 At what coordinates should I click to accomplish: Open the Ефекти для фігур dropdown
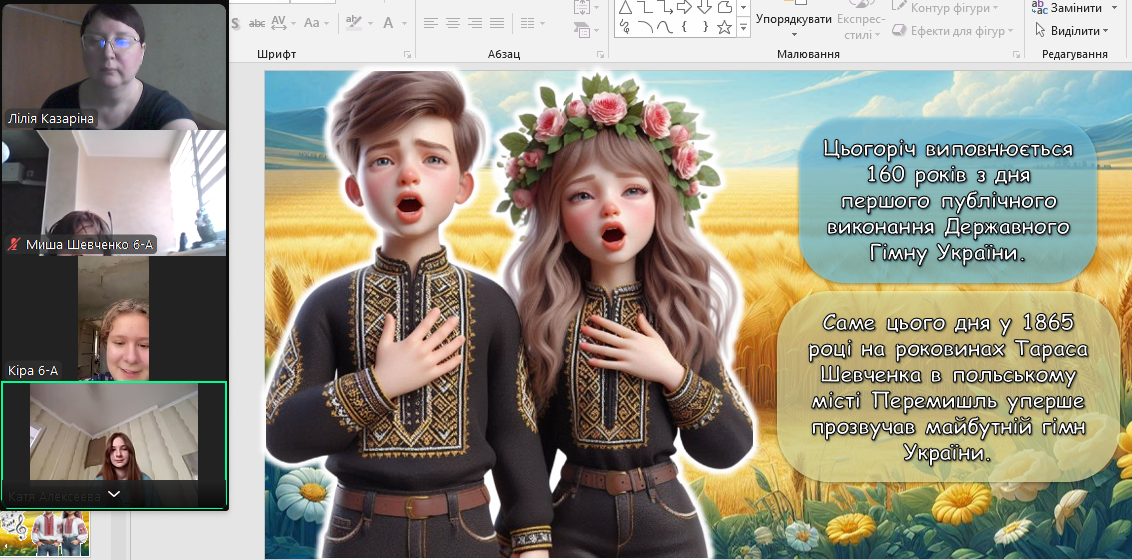(x=953, y=31)
